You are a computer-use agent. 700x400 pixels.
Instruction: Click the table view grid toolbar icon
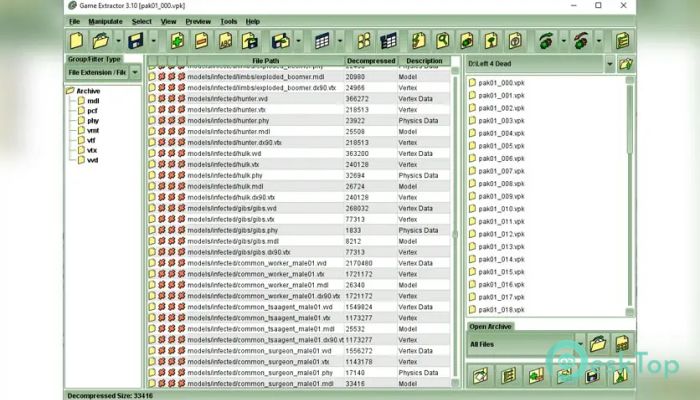click(322, 41)
